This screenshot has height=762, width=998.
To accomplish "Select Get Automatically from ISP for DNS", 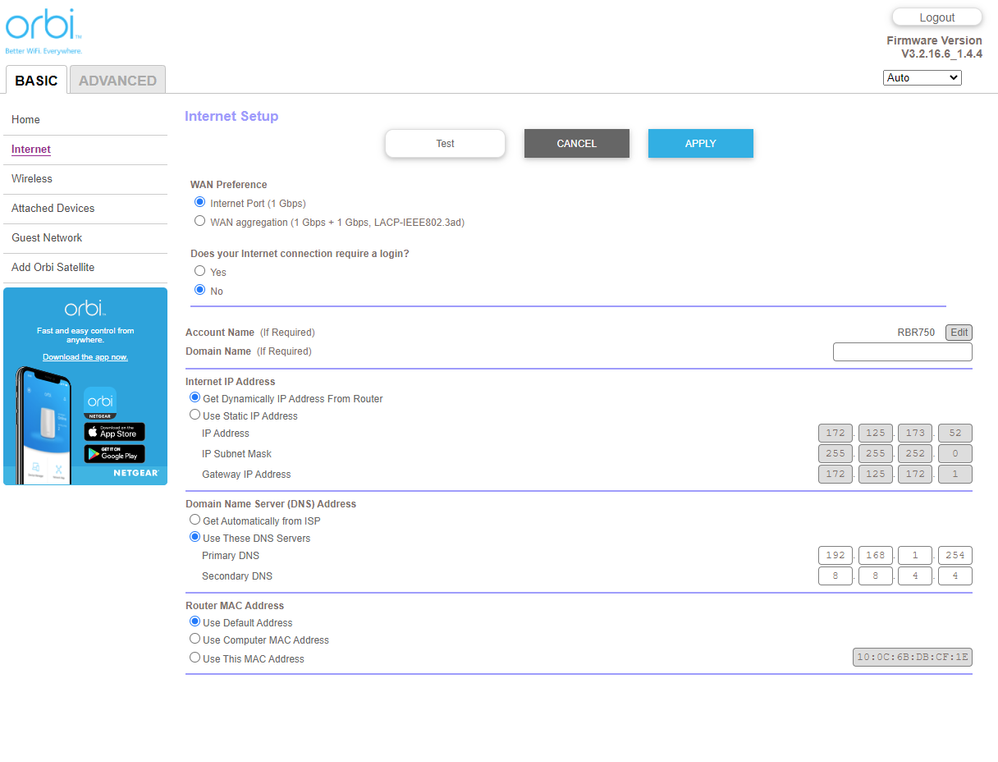I will coord(195,520).
